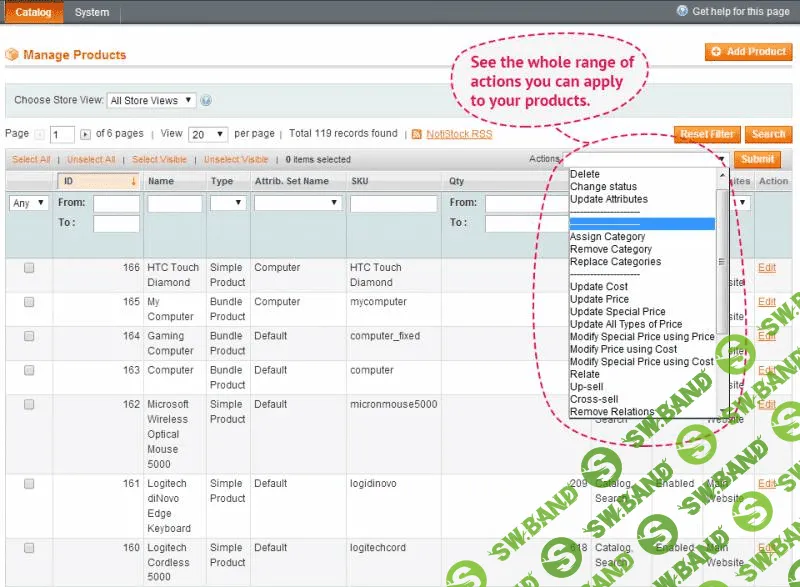Check the checkbox for product 162 Microsoft Wireless Mouse
800x587 pixels.
(x=28, y=405)
